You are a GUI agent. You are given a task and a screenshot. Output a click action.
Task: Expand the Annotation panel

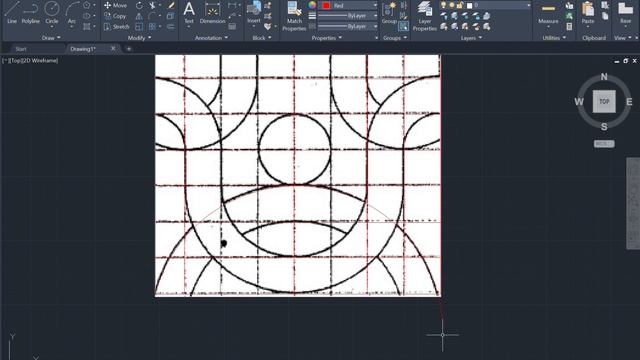click(x=211, y=38)
